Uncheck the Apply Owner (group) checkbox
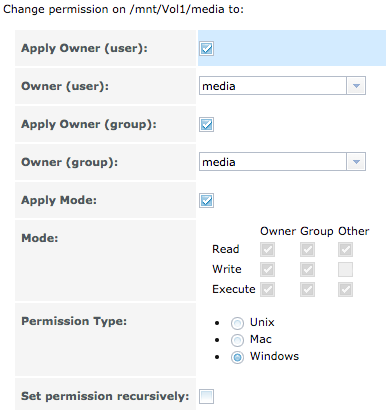 206,125
